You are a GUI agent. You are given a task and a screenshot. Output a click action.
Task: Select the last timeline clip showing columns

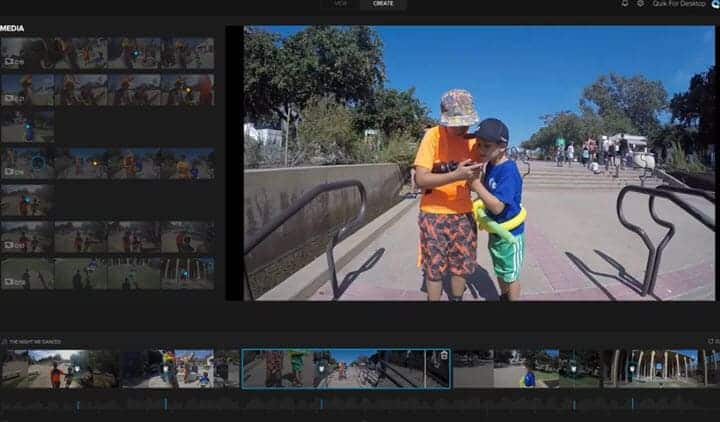655,368
